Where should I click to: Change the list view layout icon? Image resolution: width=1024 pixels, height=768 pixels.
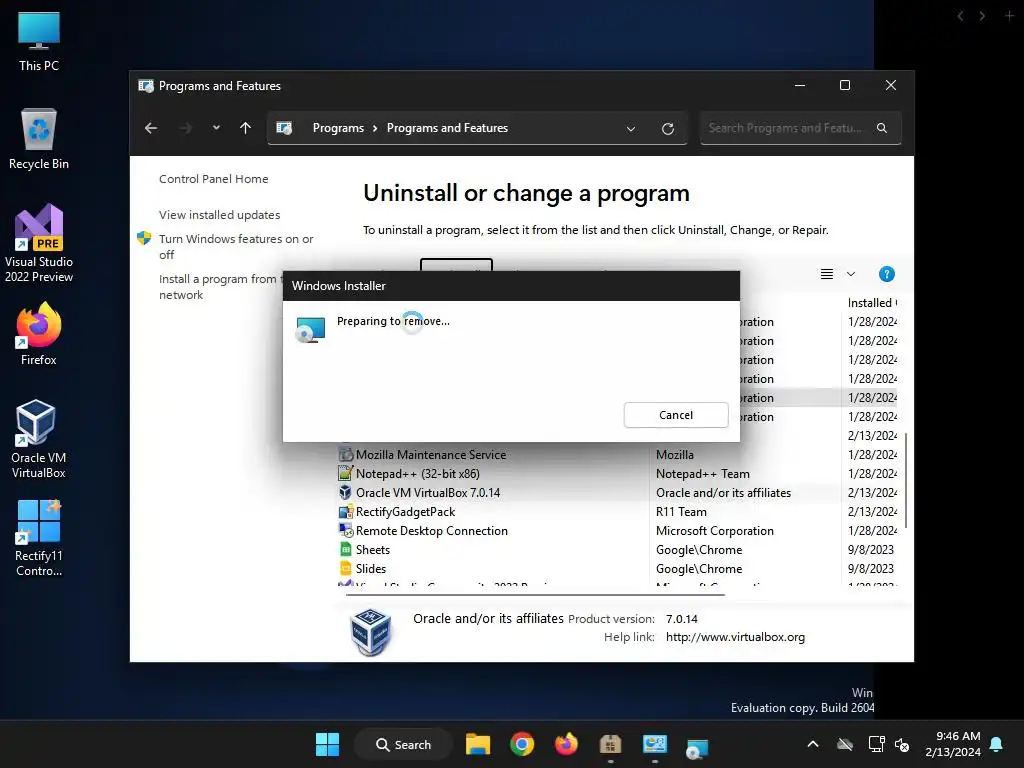point(827,274)
